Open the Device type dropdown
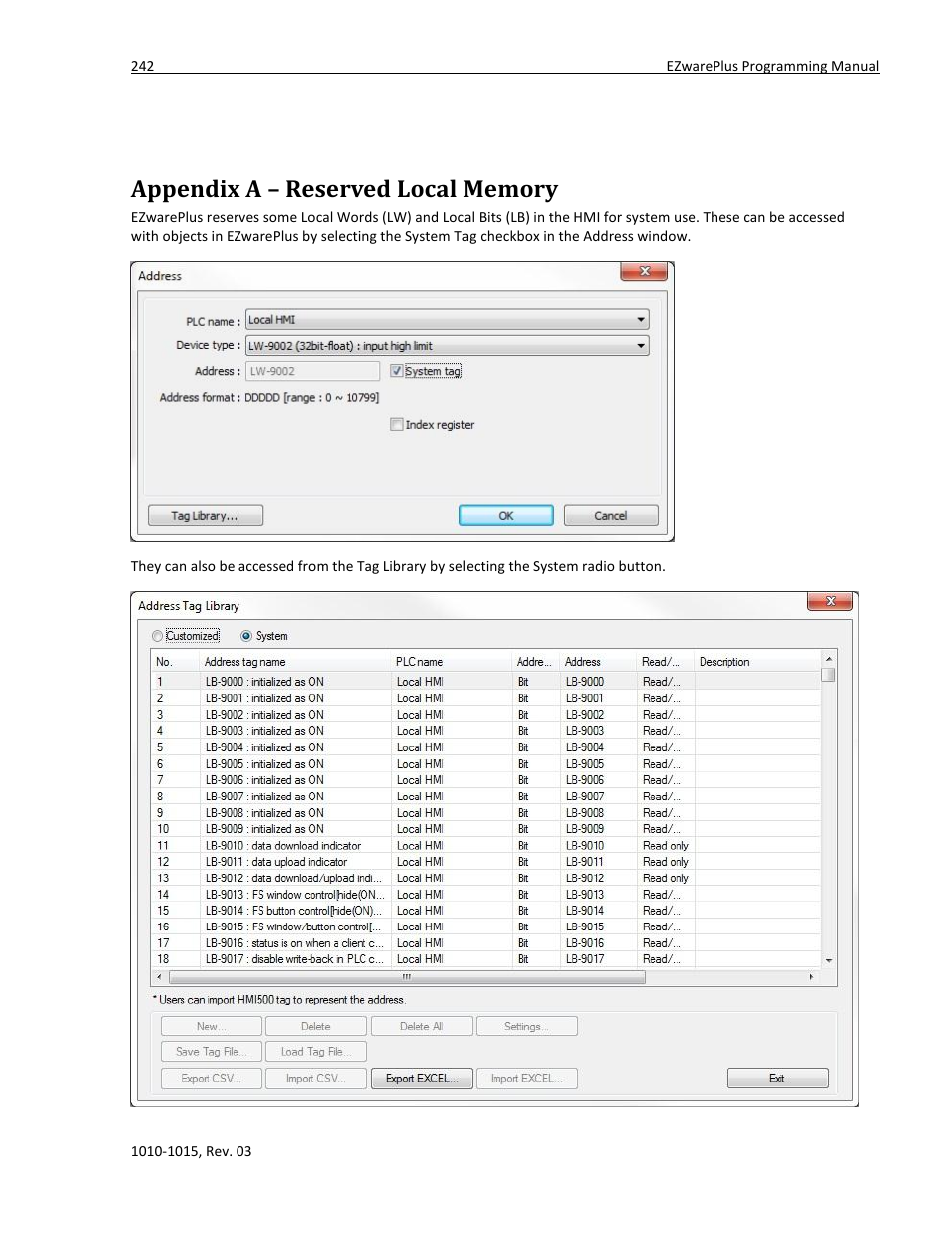Viewport: 952px width, 1233px height. [x=447, y=346]
